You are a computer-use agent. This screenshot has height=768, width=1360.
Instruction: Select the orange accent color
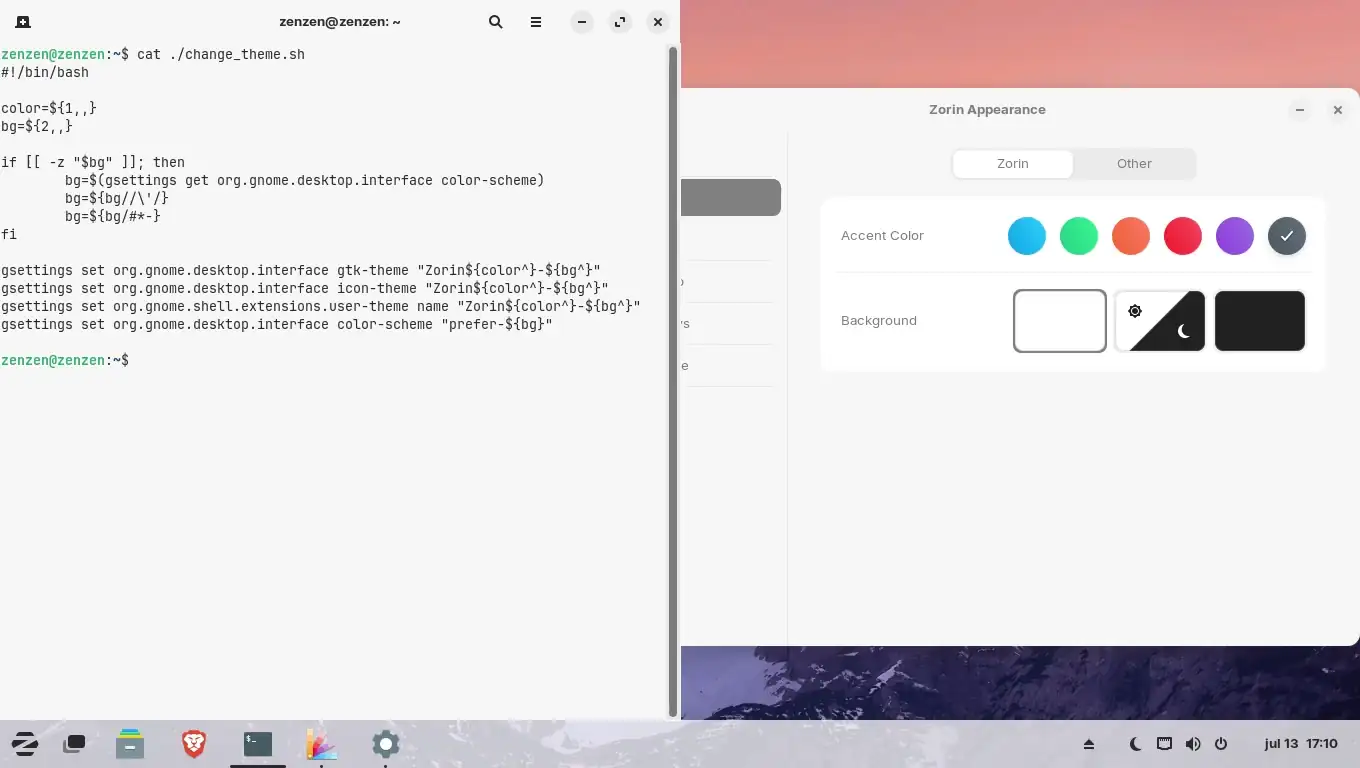1131,236
